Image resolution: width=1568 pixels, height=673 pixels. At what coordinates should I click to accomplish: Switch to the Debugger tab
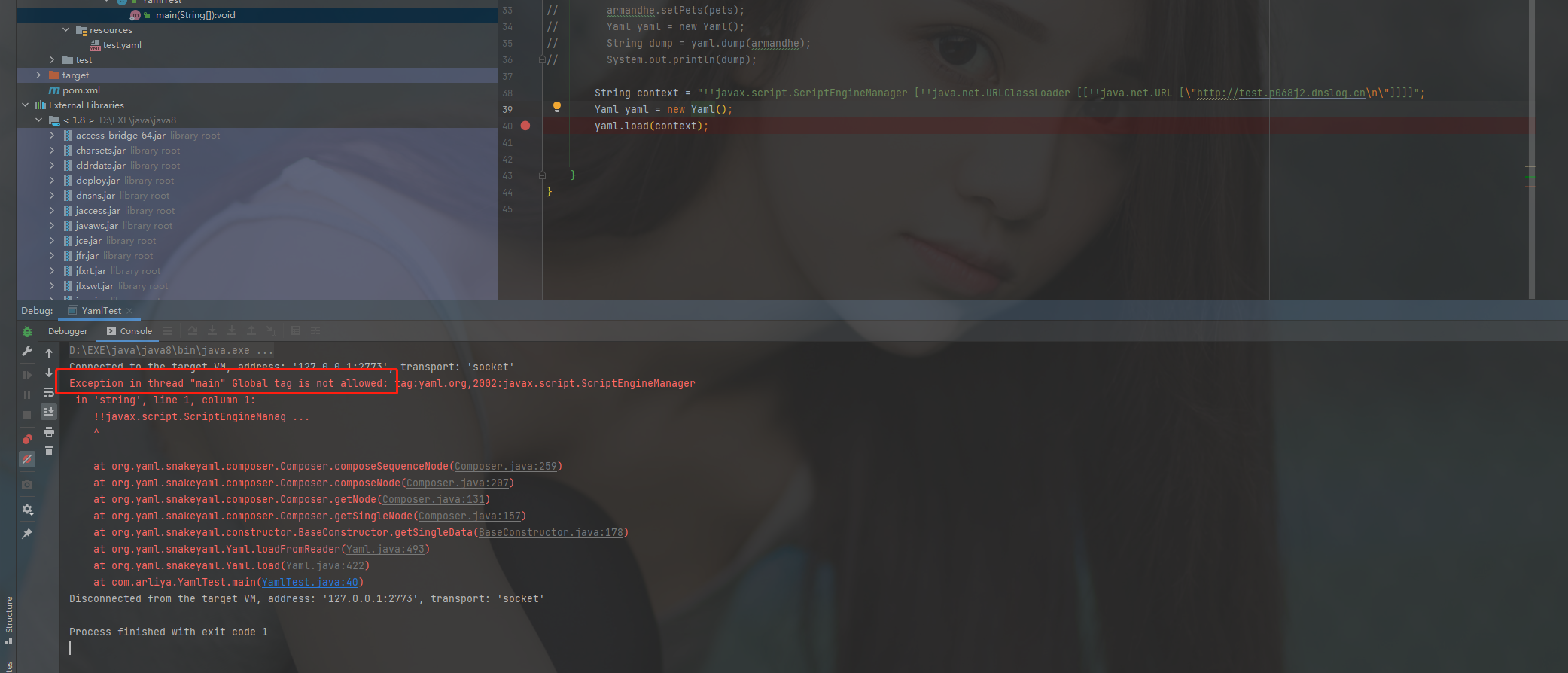[x=68, y=331]
